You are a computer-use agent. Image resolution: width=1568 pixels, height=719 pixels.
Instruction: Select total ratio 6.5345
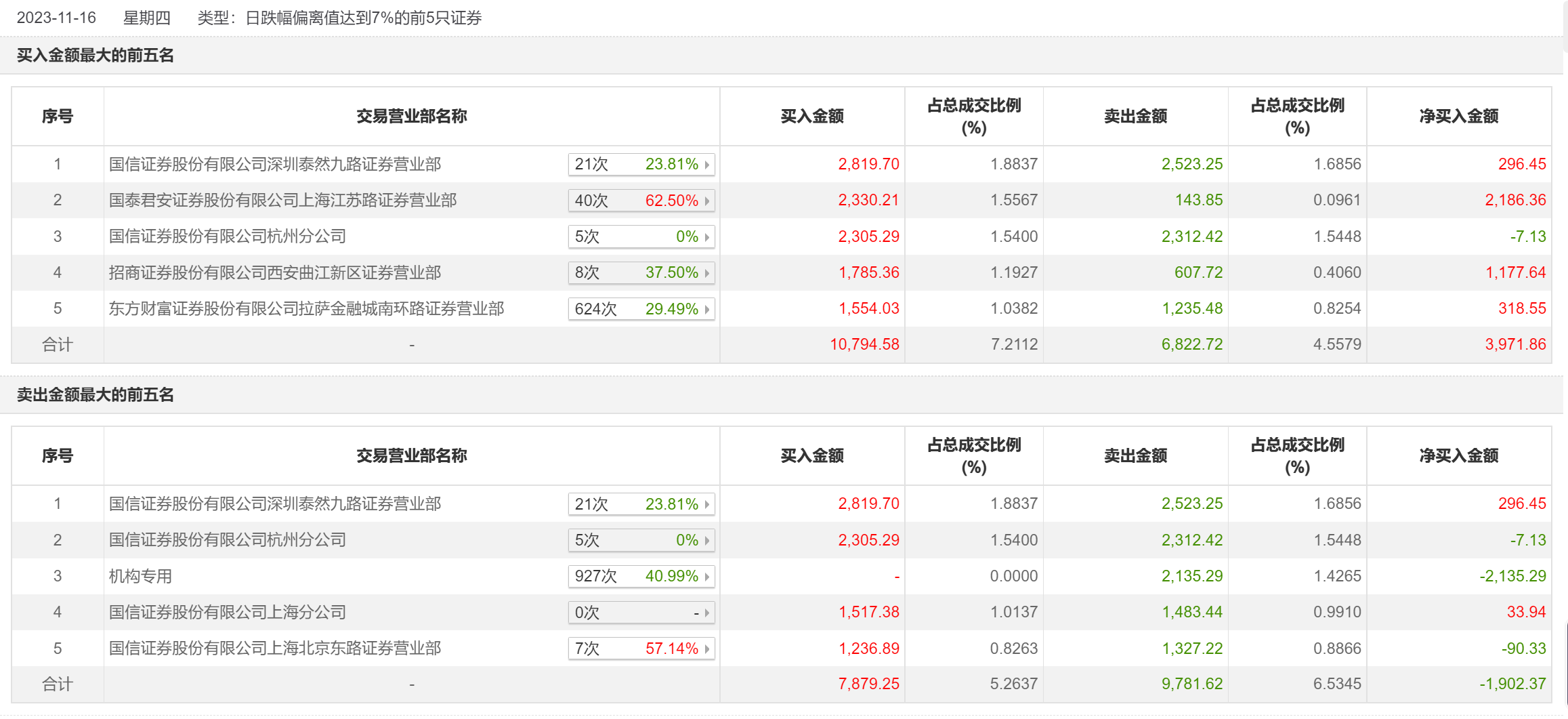(x=1337, y=684)
